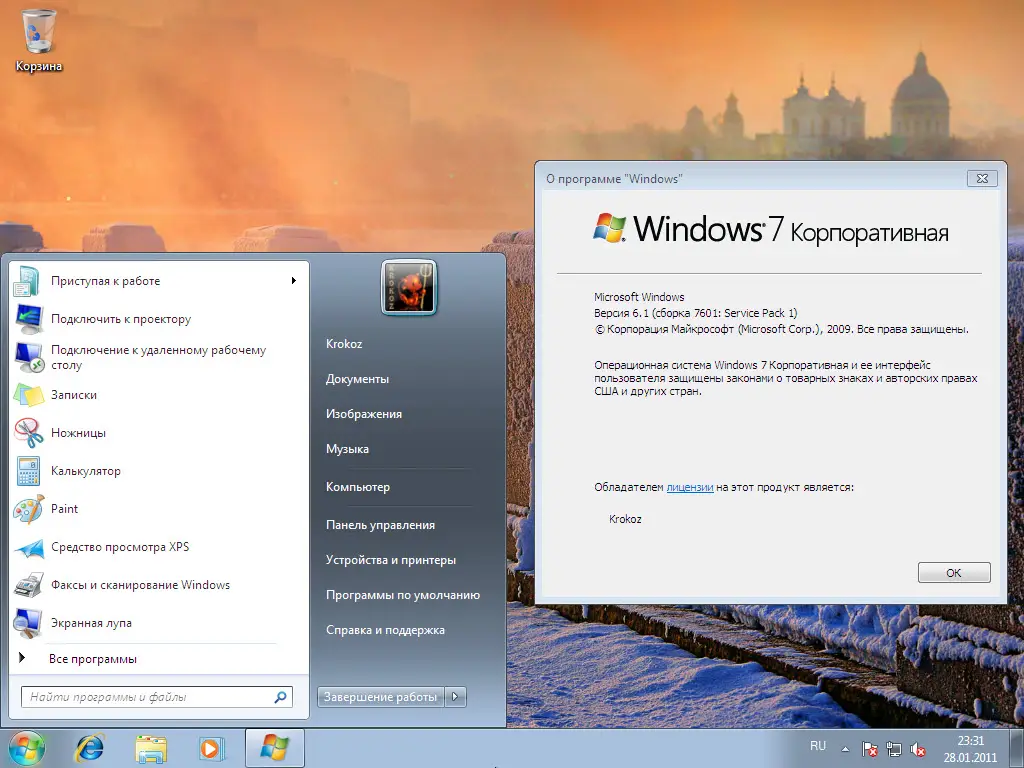Launch Windows Media Player from taskbar

(211, 747)
